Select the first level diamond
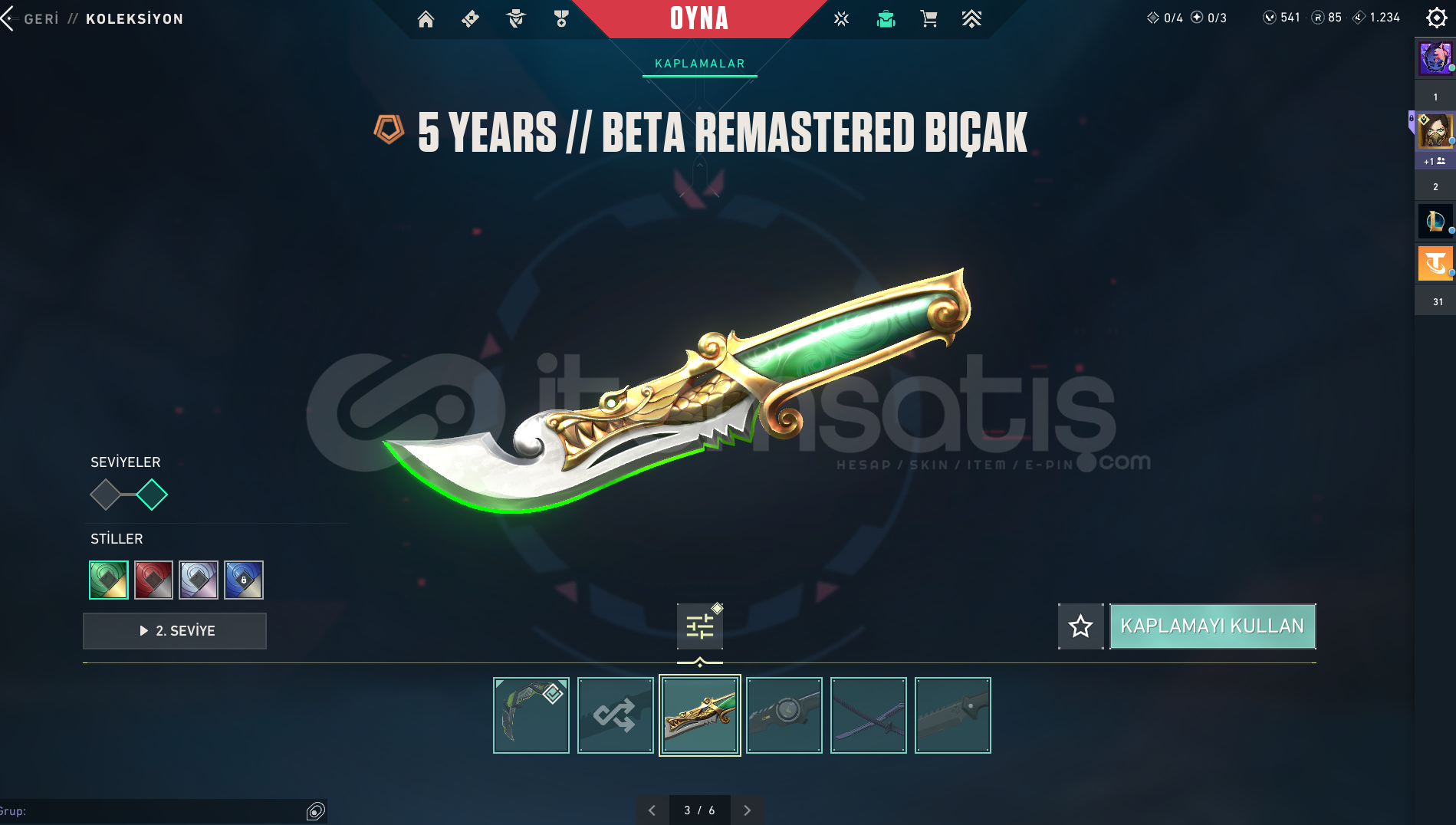Viewport: 1456px width, 825px height. (x=106, y=495)
